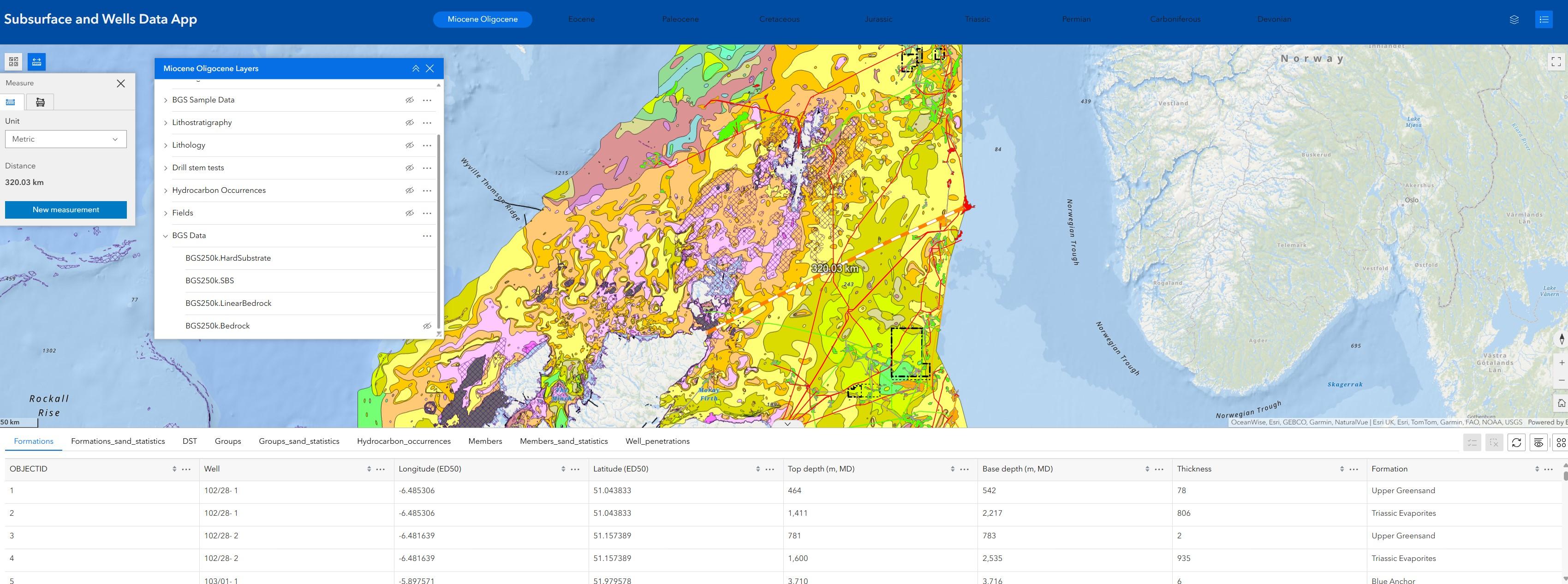Zoom out on the map
This screenshot has height=584, width=1568.
[x=1561, y=380]
